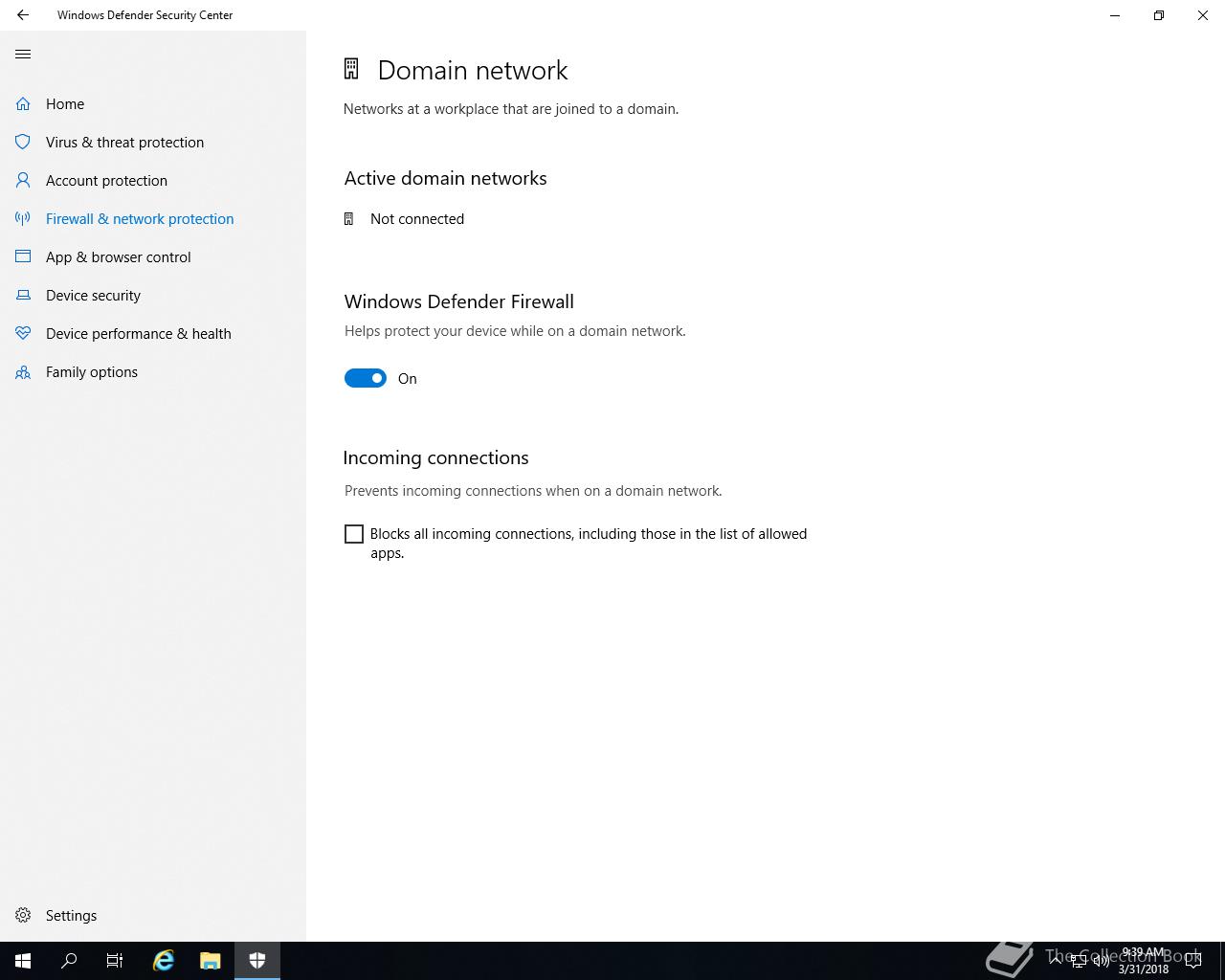Click the Not connected building icon
The height and width of the screenshot is (980, 1225).
tap(348, 219)
